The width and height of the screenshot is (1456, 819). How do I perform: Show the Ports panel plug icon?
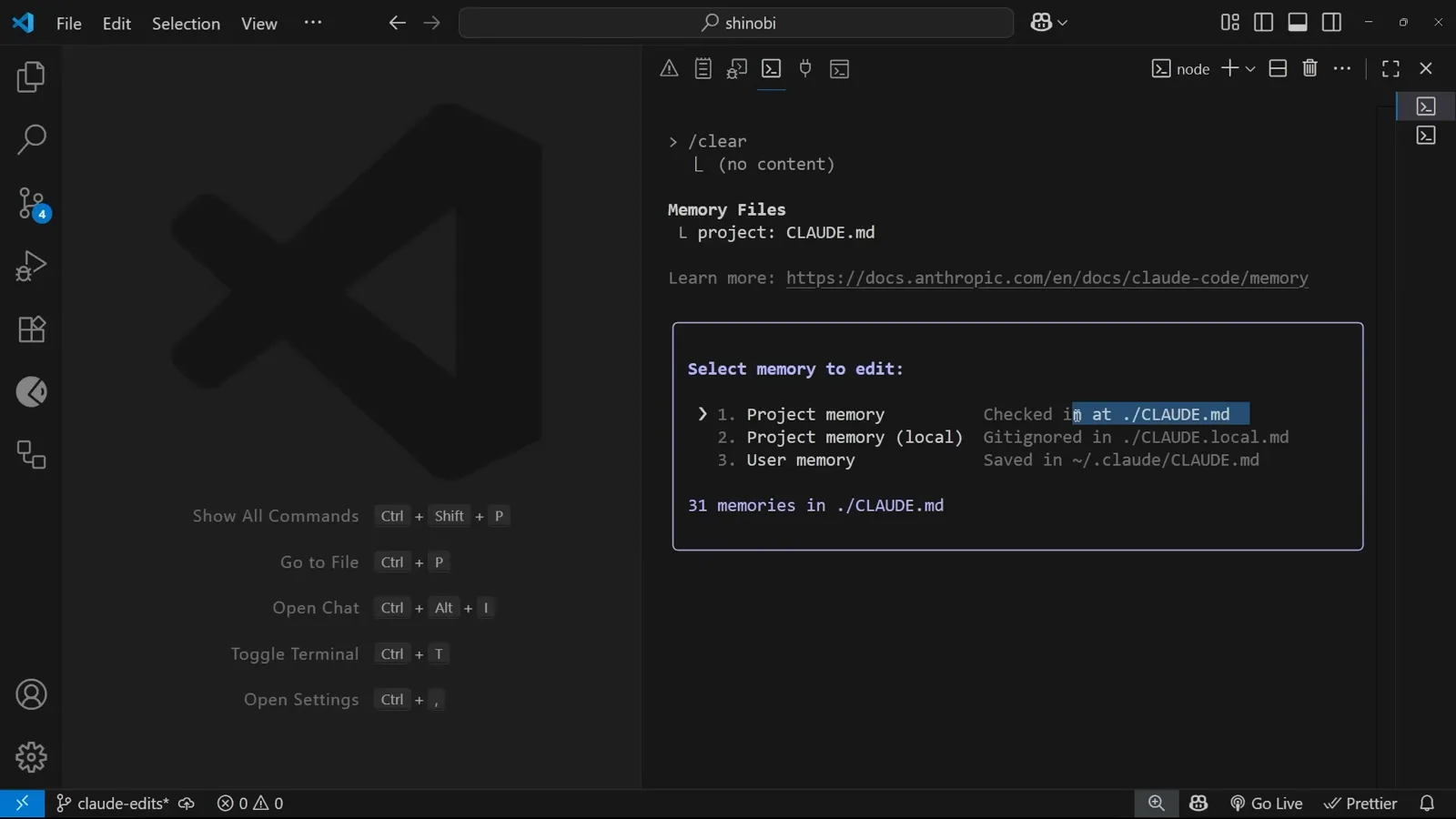pyautogui.click(x=805, y=68)
